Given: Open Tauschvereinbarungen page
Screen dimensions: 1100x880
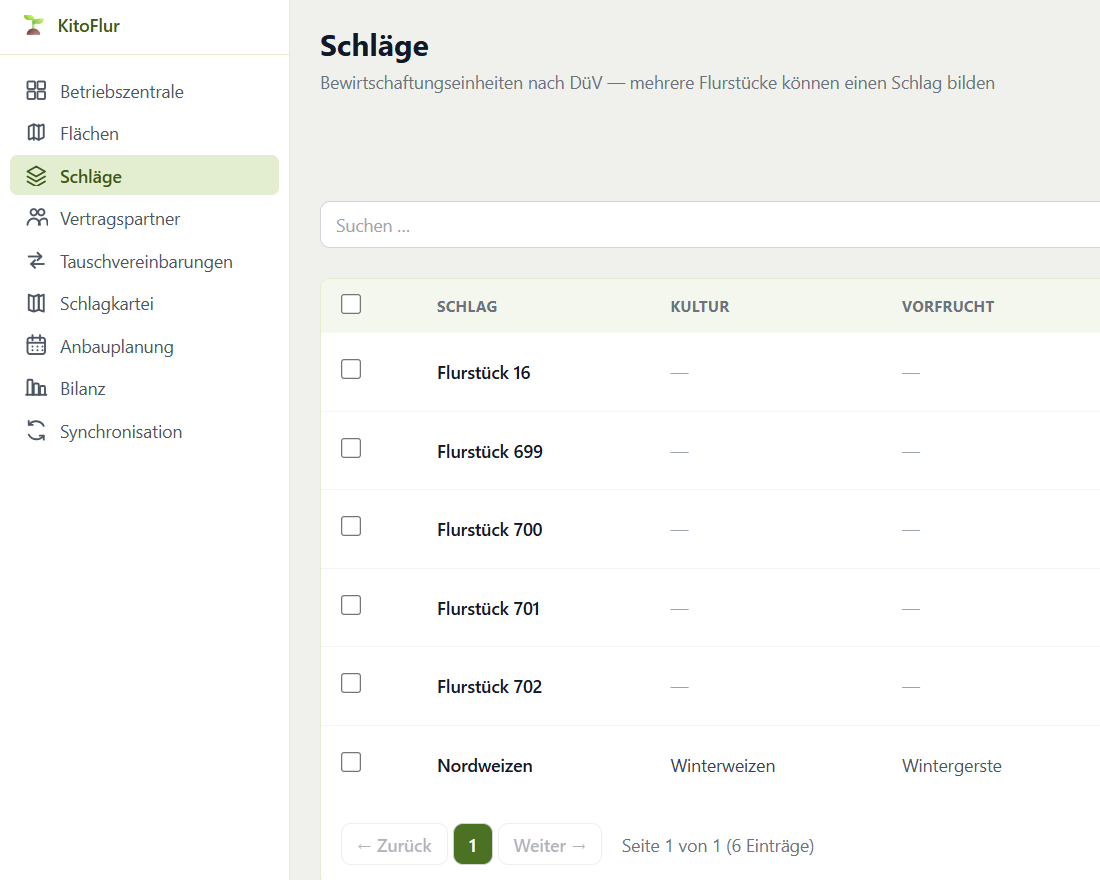Looking at the screenshot, I should [145, 261].
